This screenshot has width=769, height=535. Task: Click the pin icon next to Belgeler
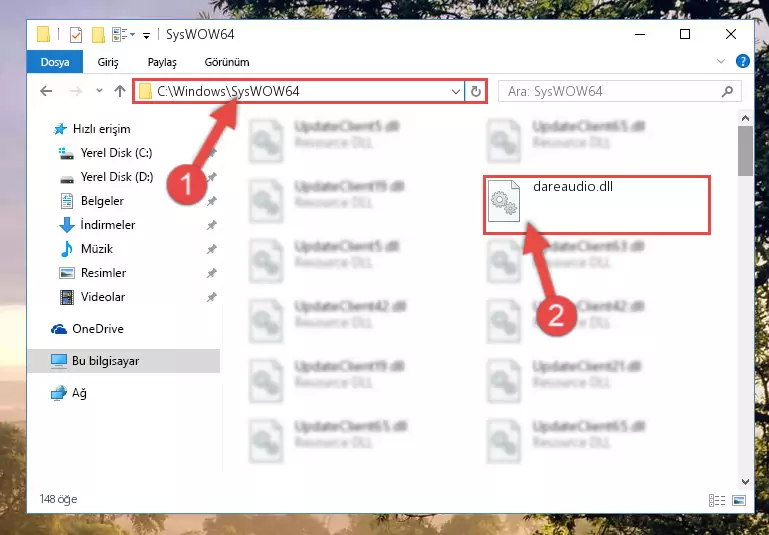pos(211,201)
